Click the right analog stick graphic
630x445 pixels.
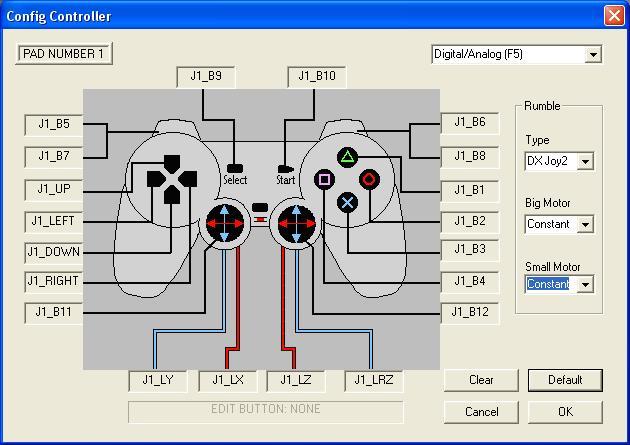coord(297,223)
